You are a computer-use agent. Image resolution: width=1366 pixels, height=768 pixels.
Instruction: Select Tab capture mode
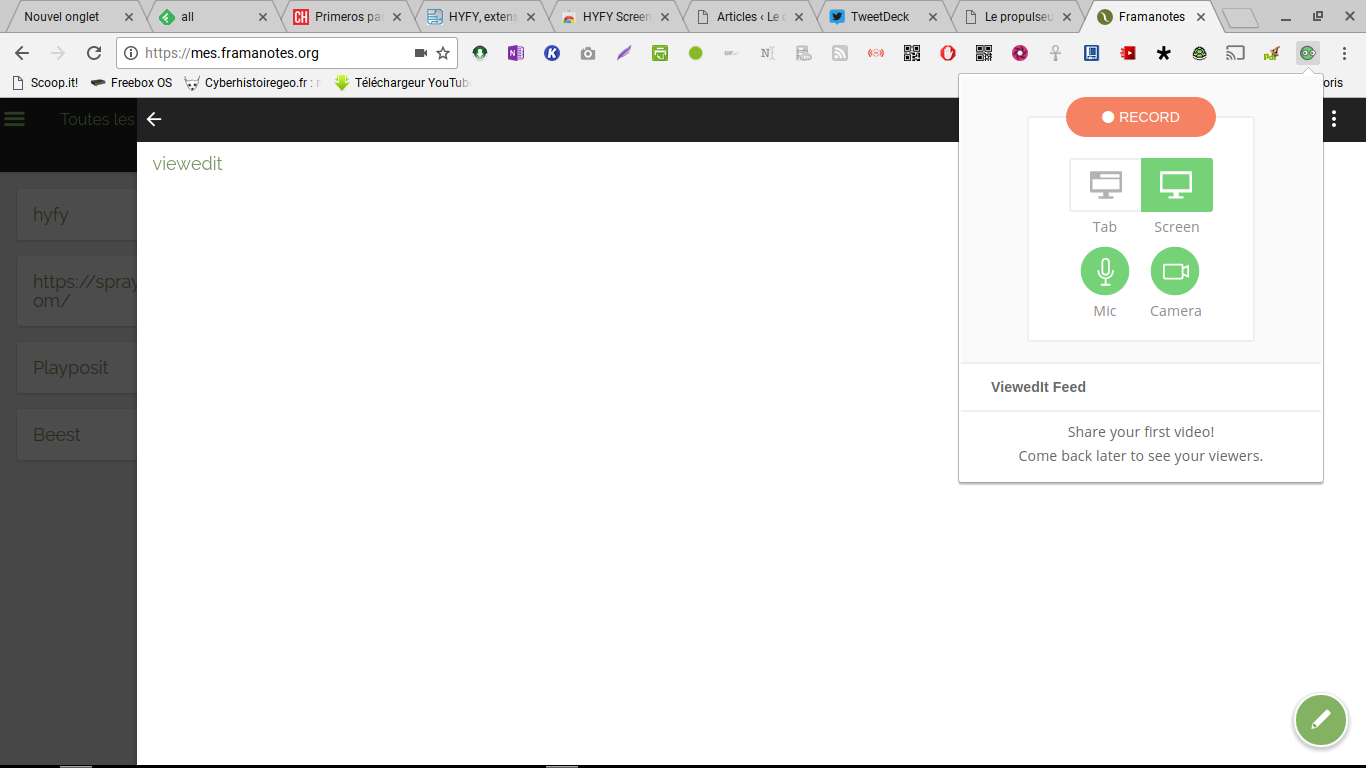point(1105,185)
